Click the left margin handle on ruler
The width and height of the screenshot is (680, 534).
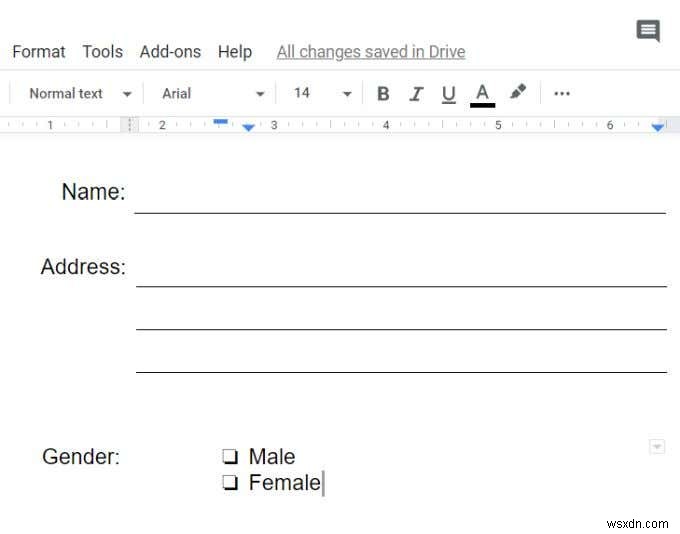coord(130,125)
